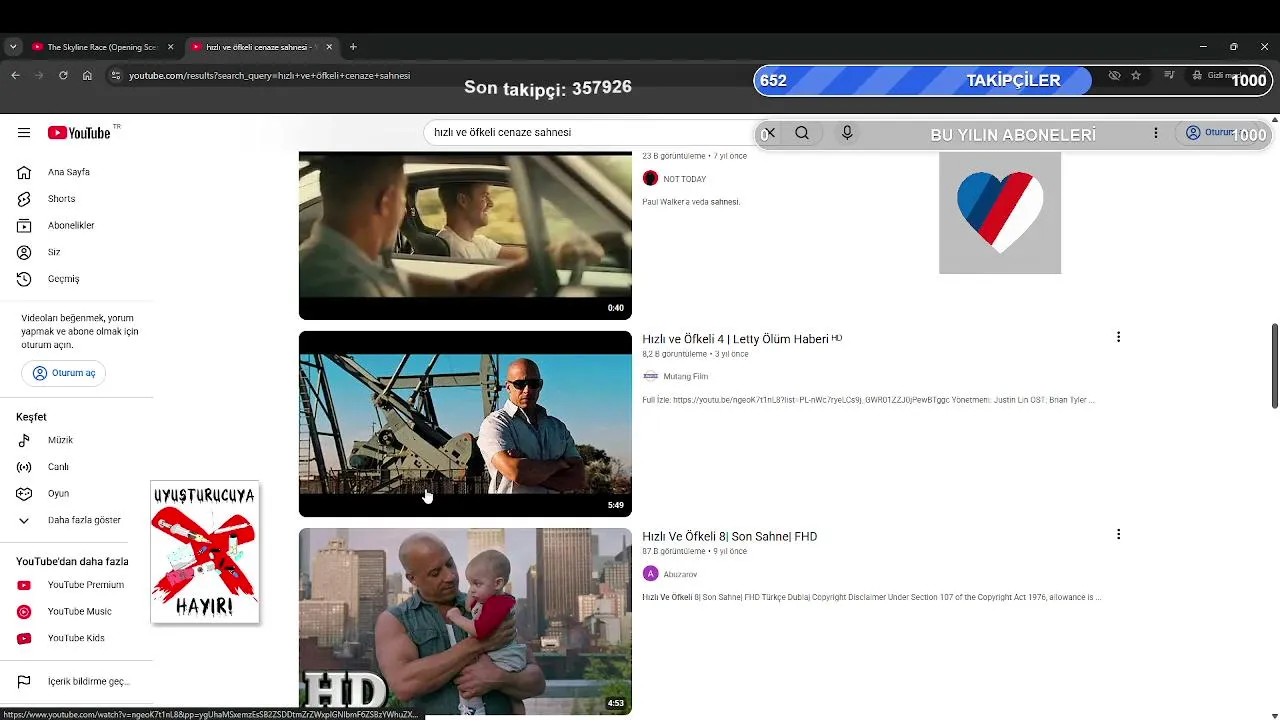Click '8,2 B görüntüleme • 3 yıl önce' text
The width and height of the screenshot is (1280, 720).
[x=695, y=354]
